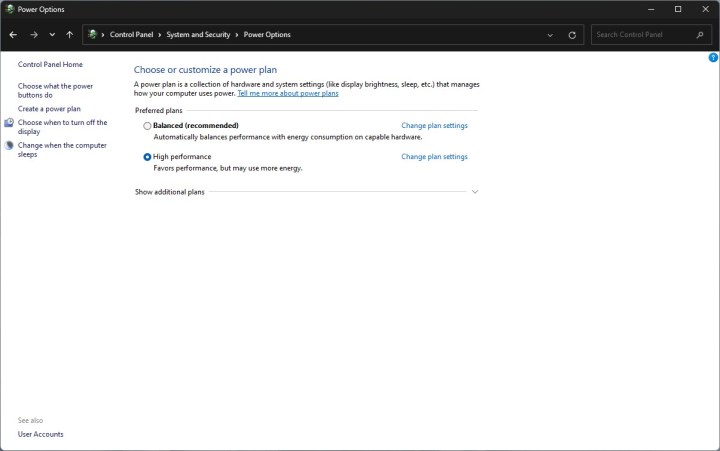The height and width of the screenshot is (451, 720).
Task: Click the Refresh button in address bar
Action: tap(572, 34)
